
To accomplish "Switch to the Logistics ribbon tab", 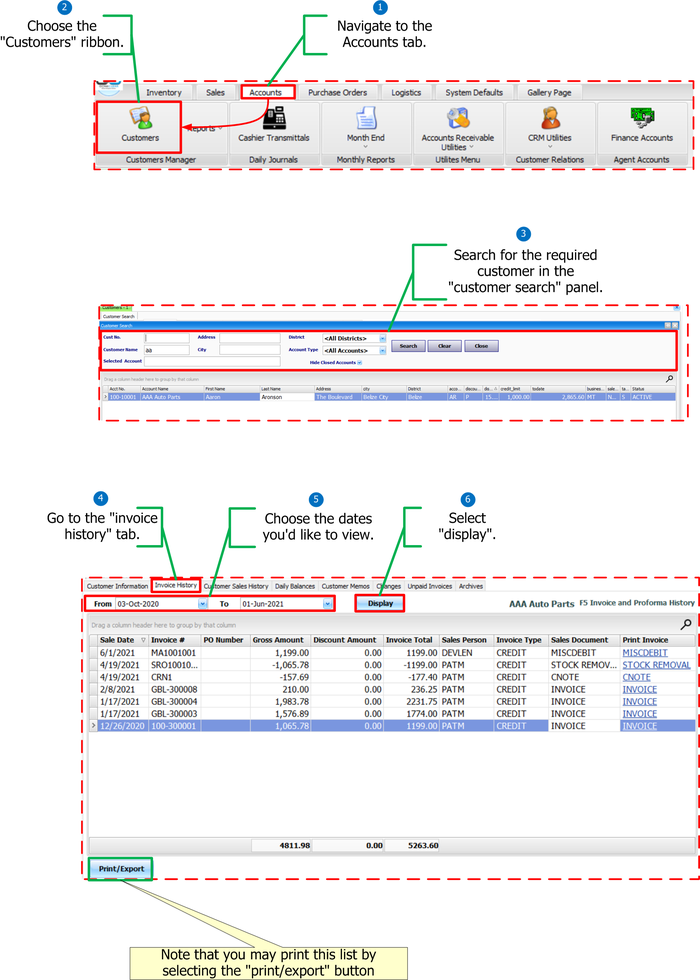I will click(406, 92).
